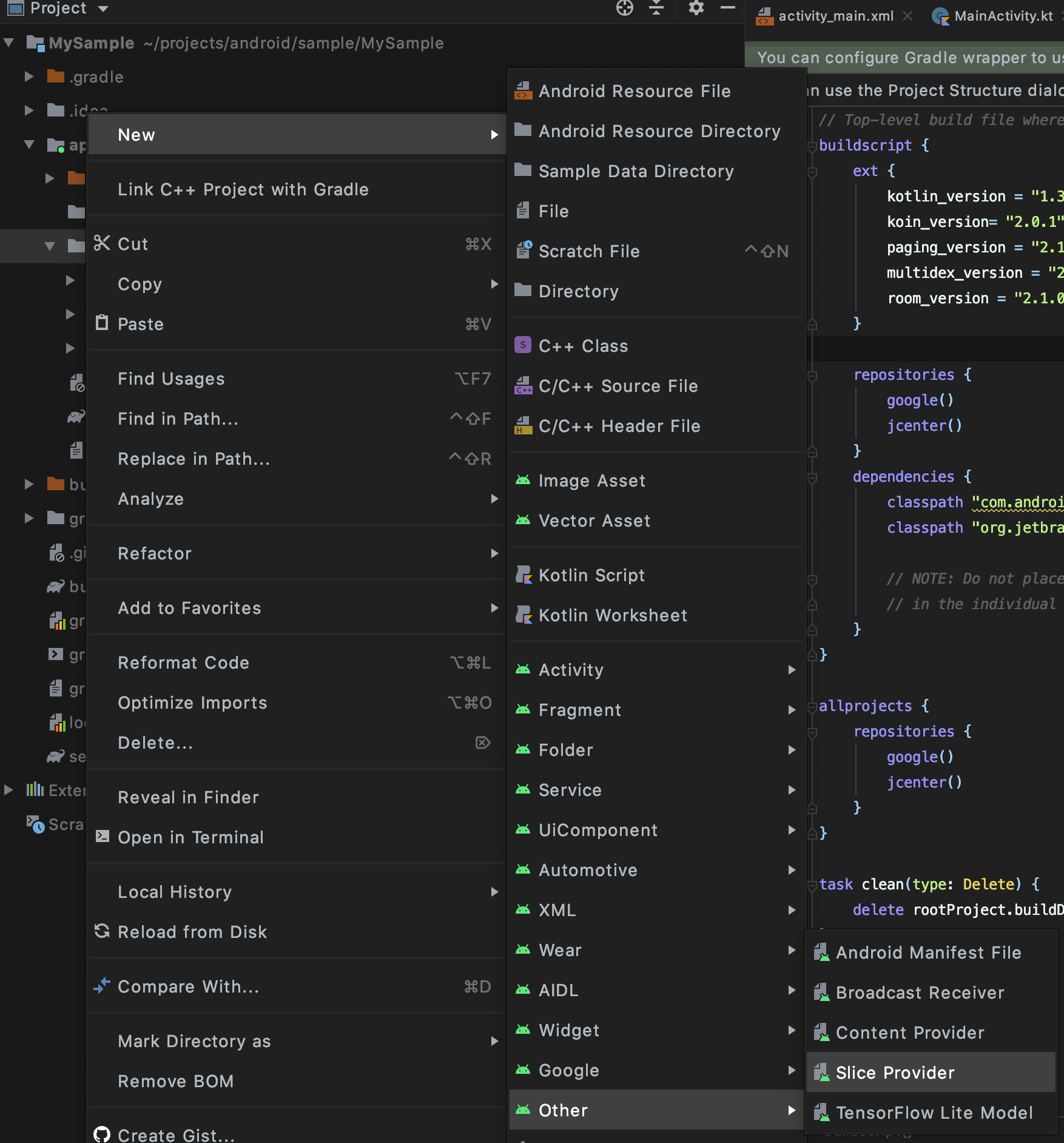1064x1143 pixels.
Task: Expand the External Libraries node
Action: (x=8, y=790)
